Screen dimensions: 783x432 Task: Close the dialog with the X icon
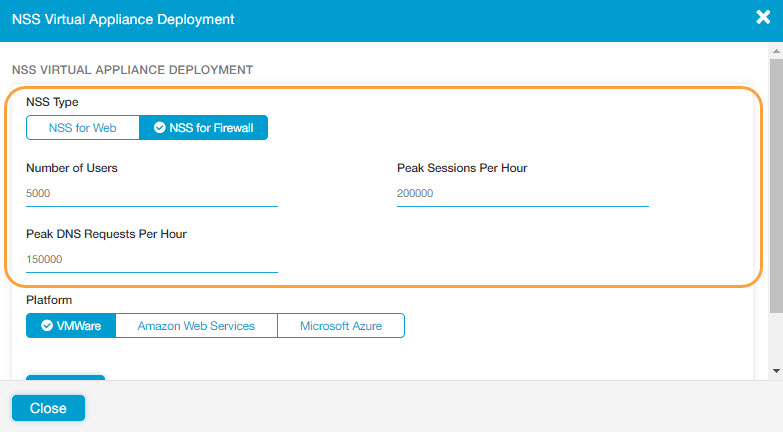click(762, 17)
